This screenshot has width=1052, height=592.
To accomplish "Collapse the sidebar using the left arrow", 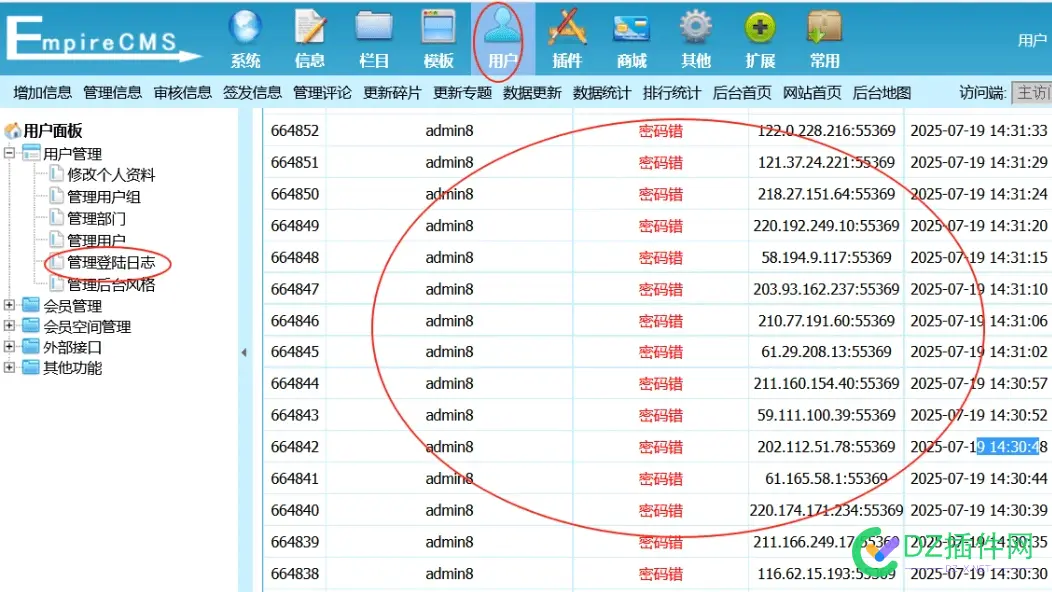I will [x=245, y=352].
